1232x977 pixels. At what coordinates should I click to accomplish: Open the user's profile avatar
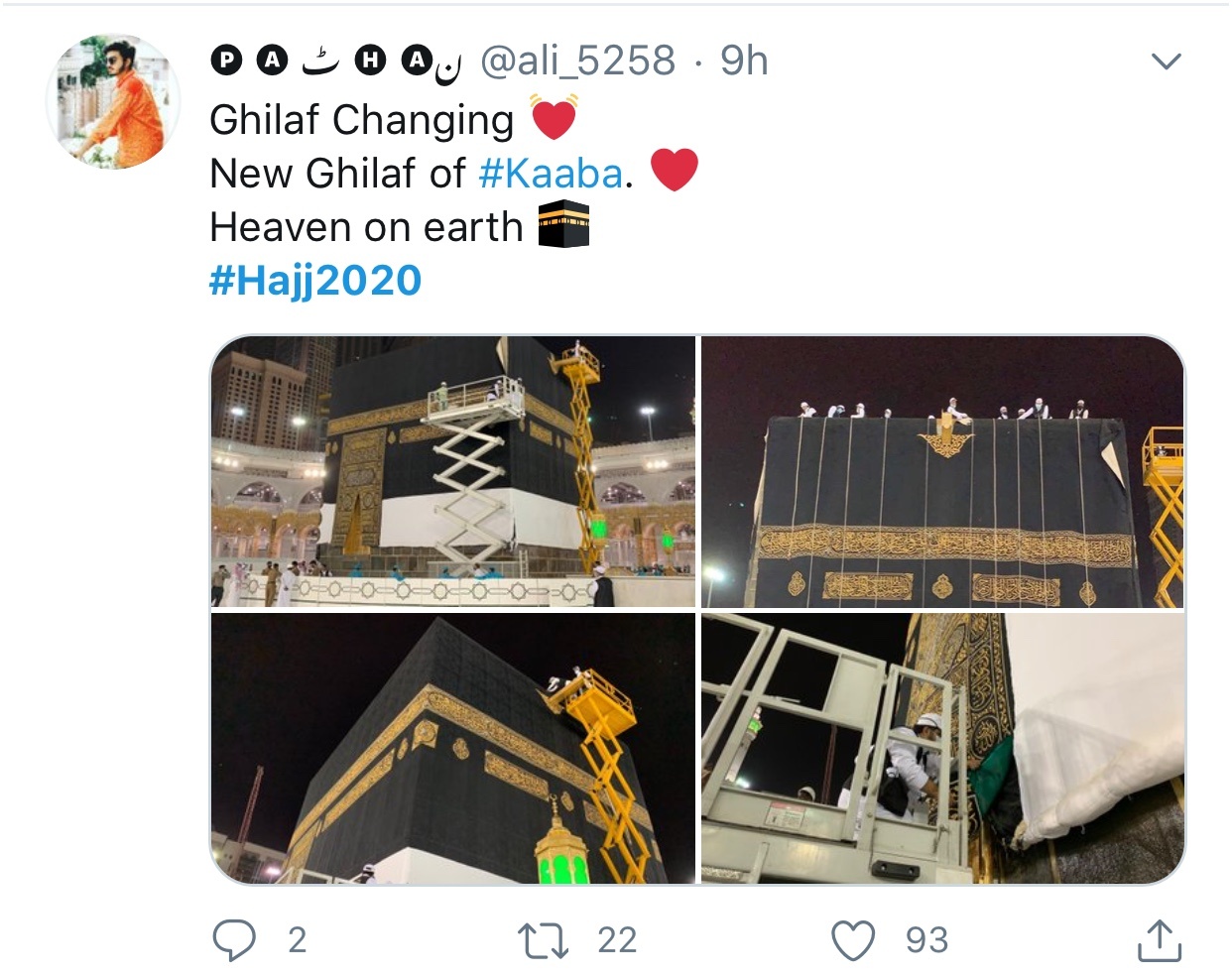coord(113,100)
